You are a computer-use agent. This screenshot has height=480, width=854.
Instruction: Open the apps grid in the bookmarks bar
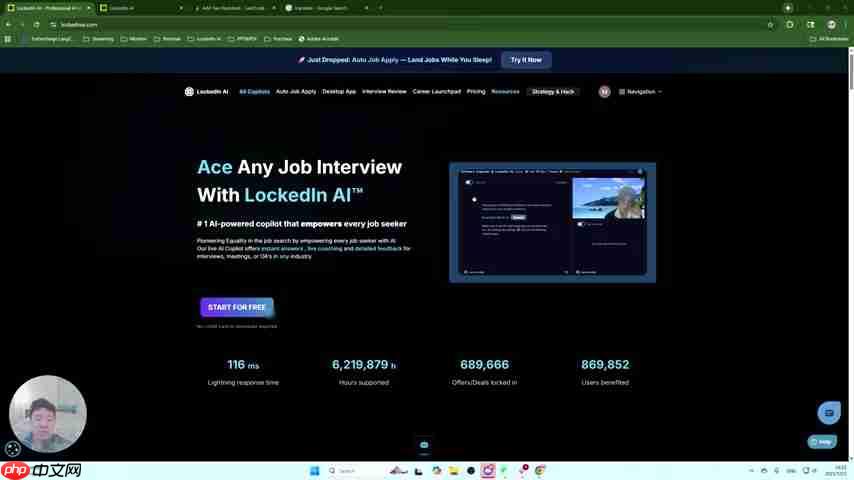point(8,39)
